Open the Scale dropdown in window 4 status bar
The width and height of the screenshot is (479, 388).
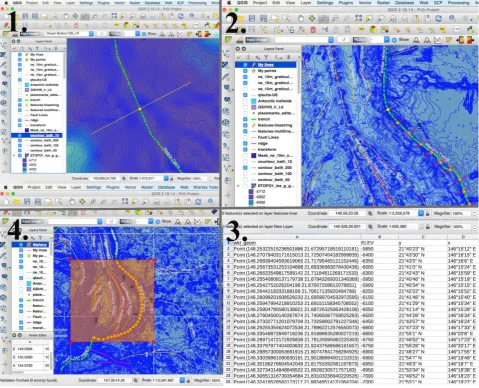pos(182,380)
